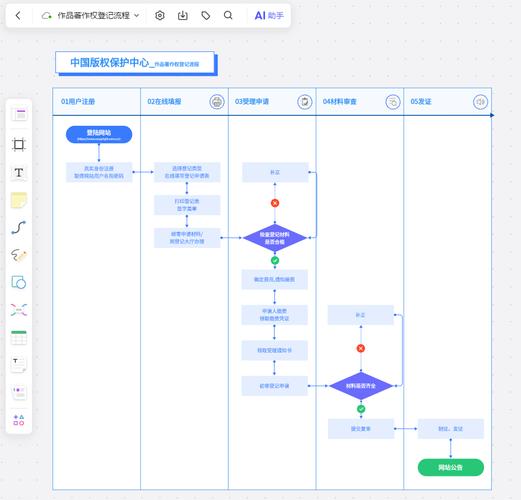Select the mind map tool
521x500 pixels.
pyautogui.click(x=19, y=310)
